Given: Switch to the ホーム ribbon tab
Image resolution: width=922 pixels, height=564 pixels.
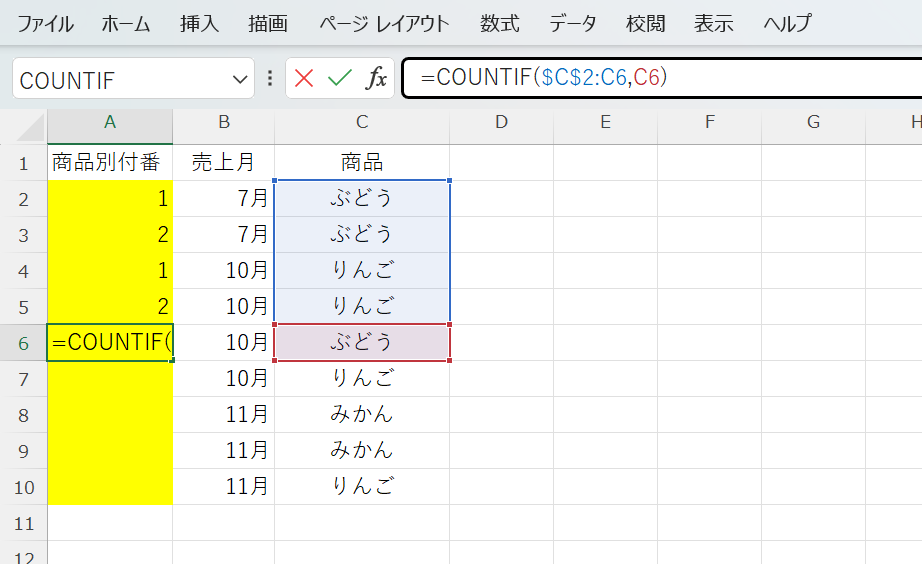Looking at the screenshot, I should [125, 23].
